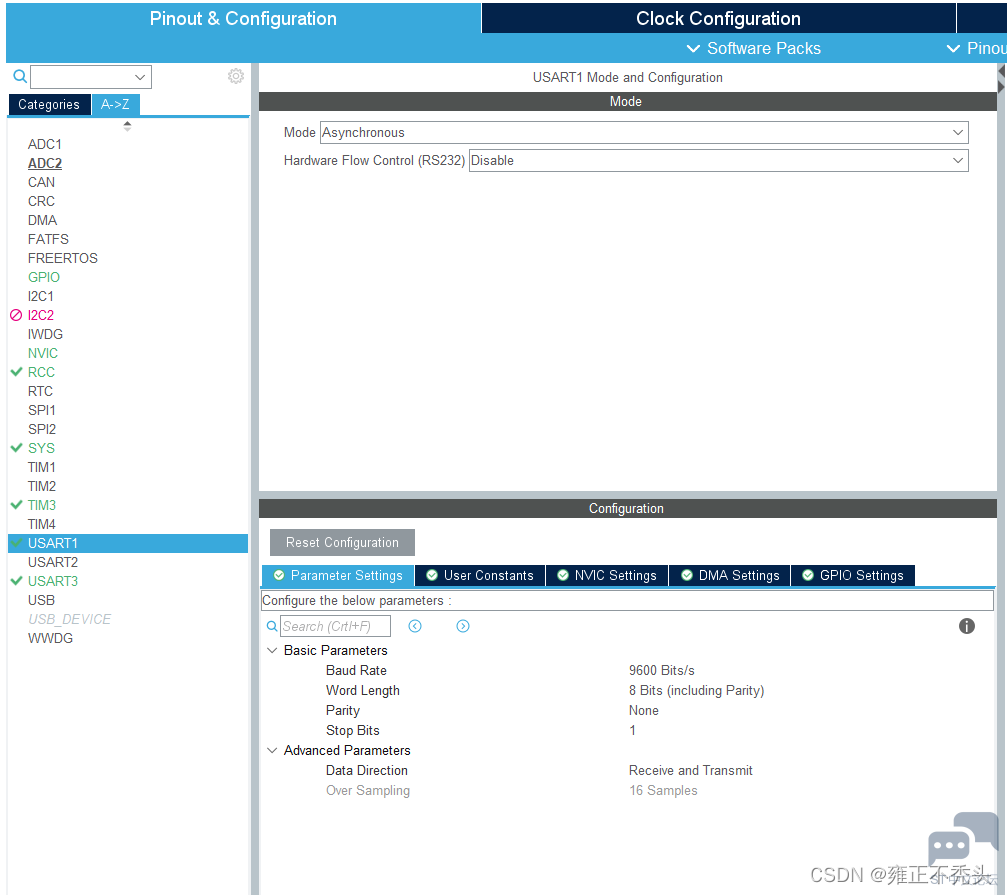
Task: Select TIM2 in the peripheral list
Action: click(42, 486)
